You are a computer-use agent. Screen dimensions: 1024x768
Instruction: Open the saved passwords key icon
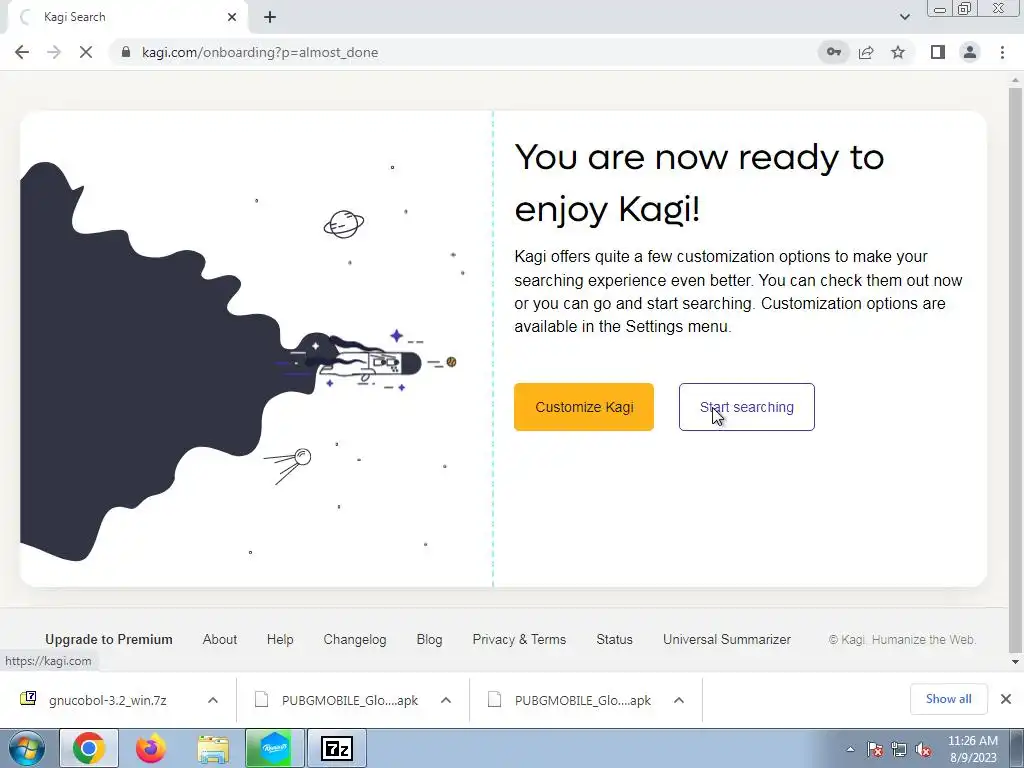point(834,52)
